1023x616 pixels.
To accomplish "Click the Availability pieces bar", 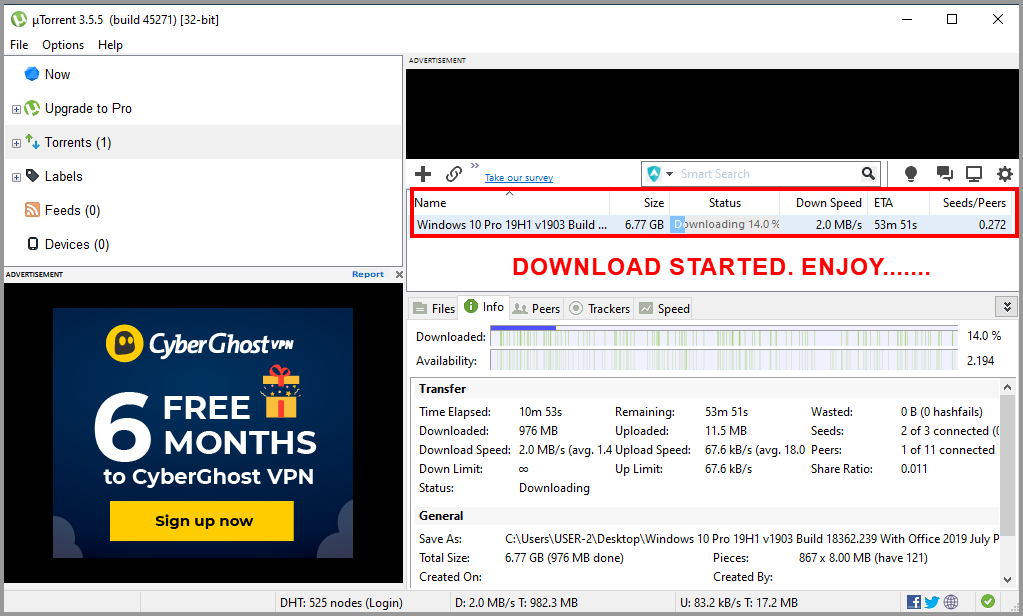I will coord(724,360).
